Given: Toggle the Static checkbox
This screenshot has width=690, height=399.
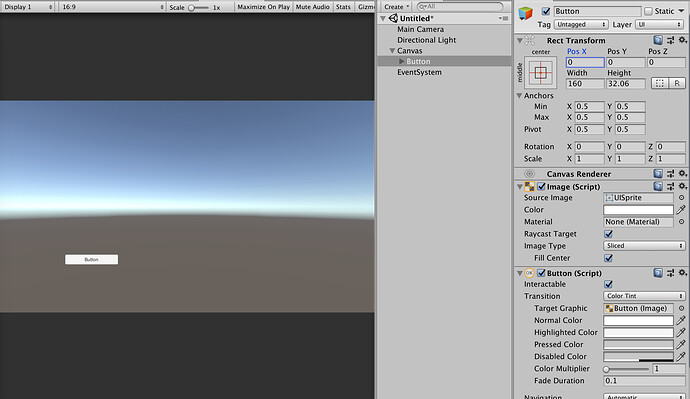Looking at the screenshot, I should coord(648,11).
